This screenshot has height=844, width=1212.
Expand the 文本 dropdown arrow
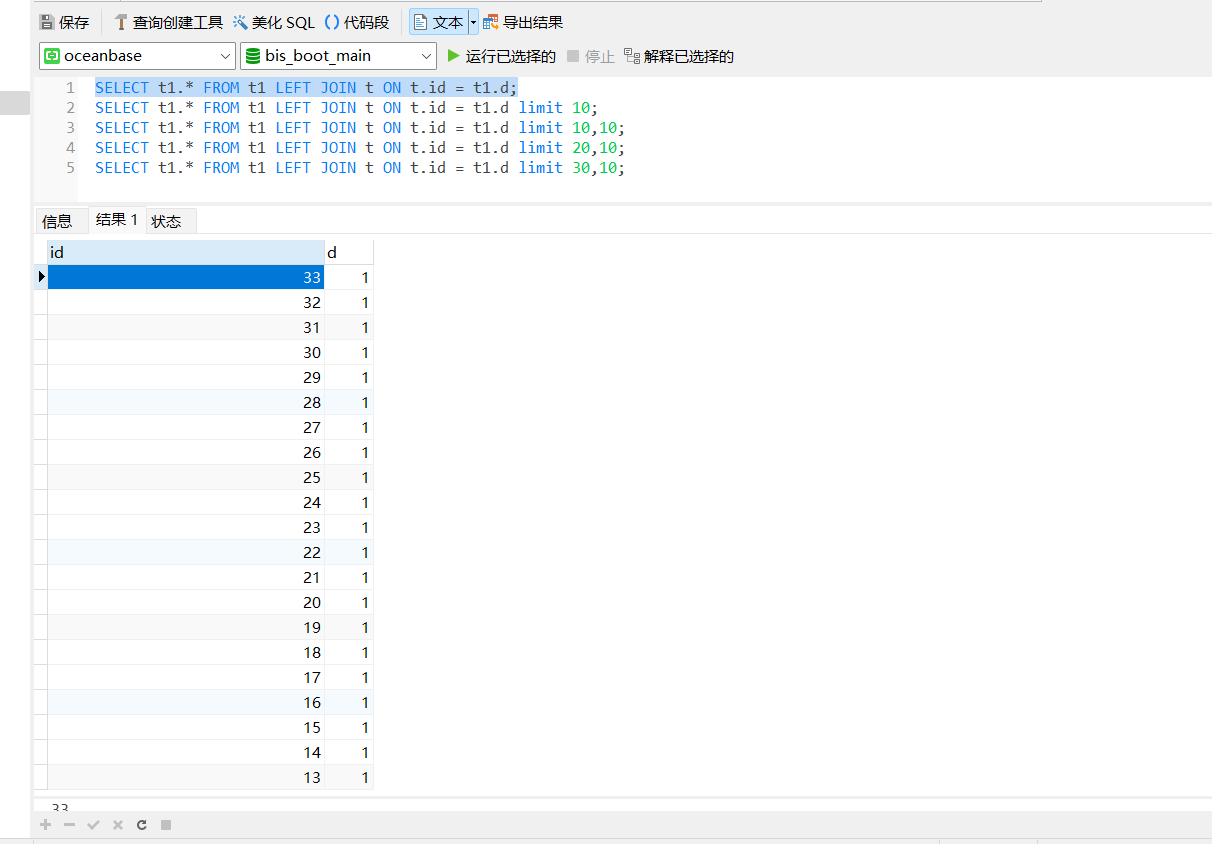(473, 22)
